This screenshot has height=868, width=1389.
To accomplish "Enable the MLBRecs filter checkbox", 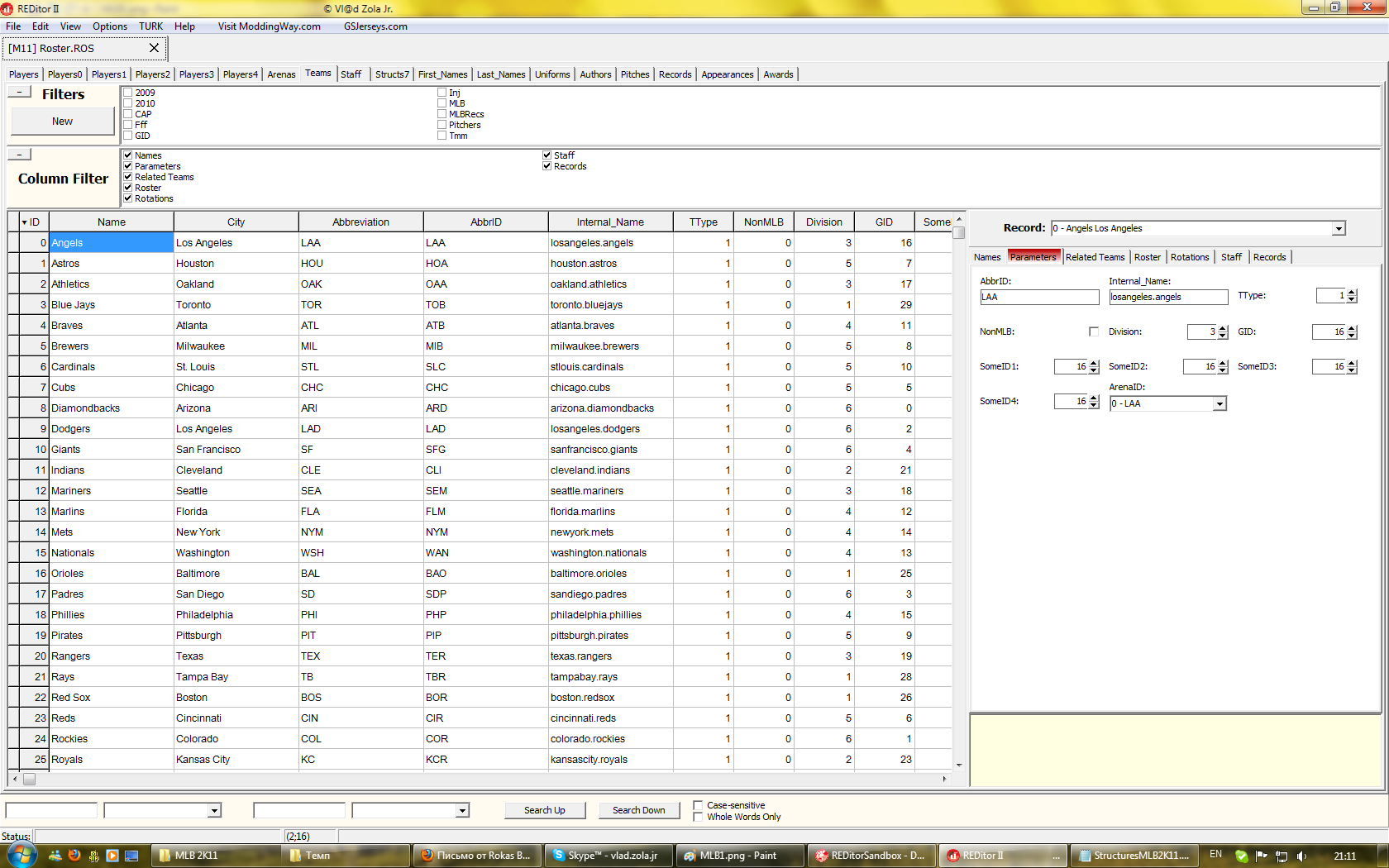I will click(x=442, y=114).
